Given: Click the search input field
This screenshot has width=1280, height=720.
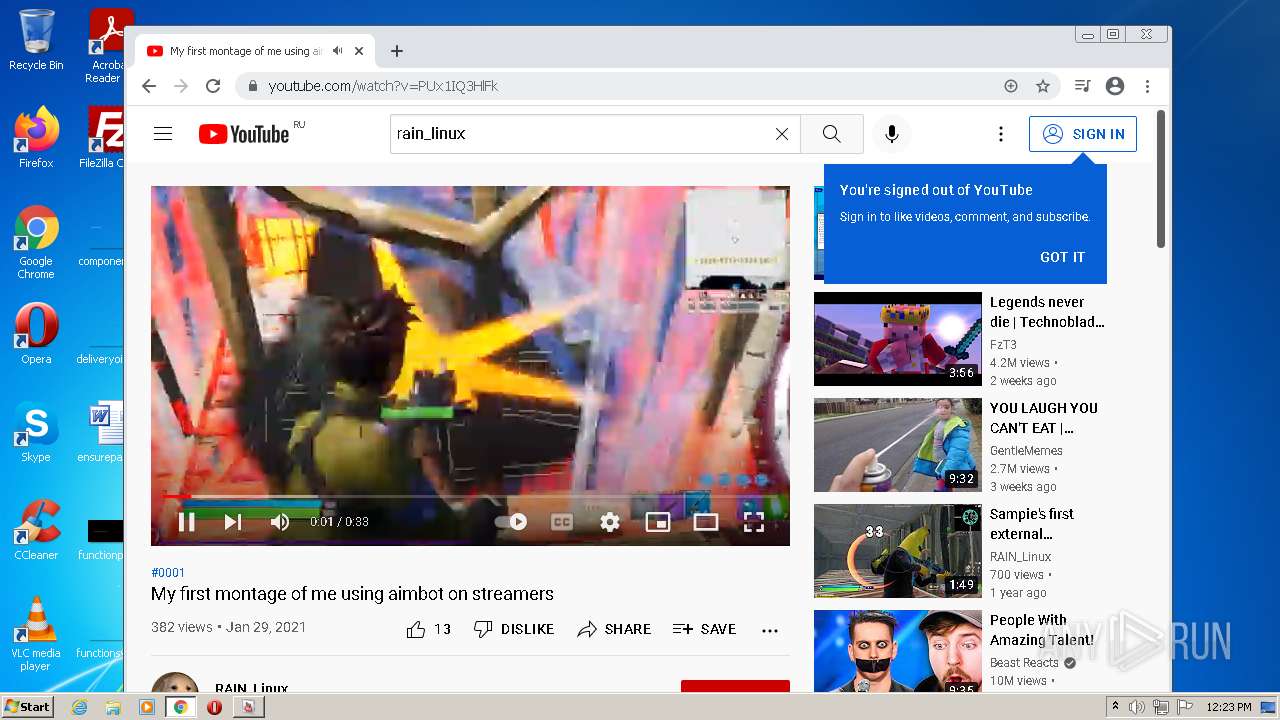Looking at the screenshot, I should [583, 134].
